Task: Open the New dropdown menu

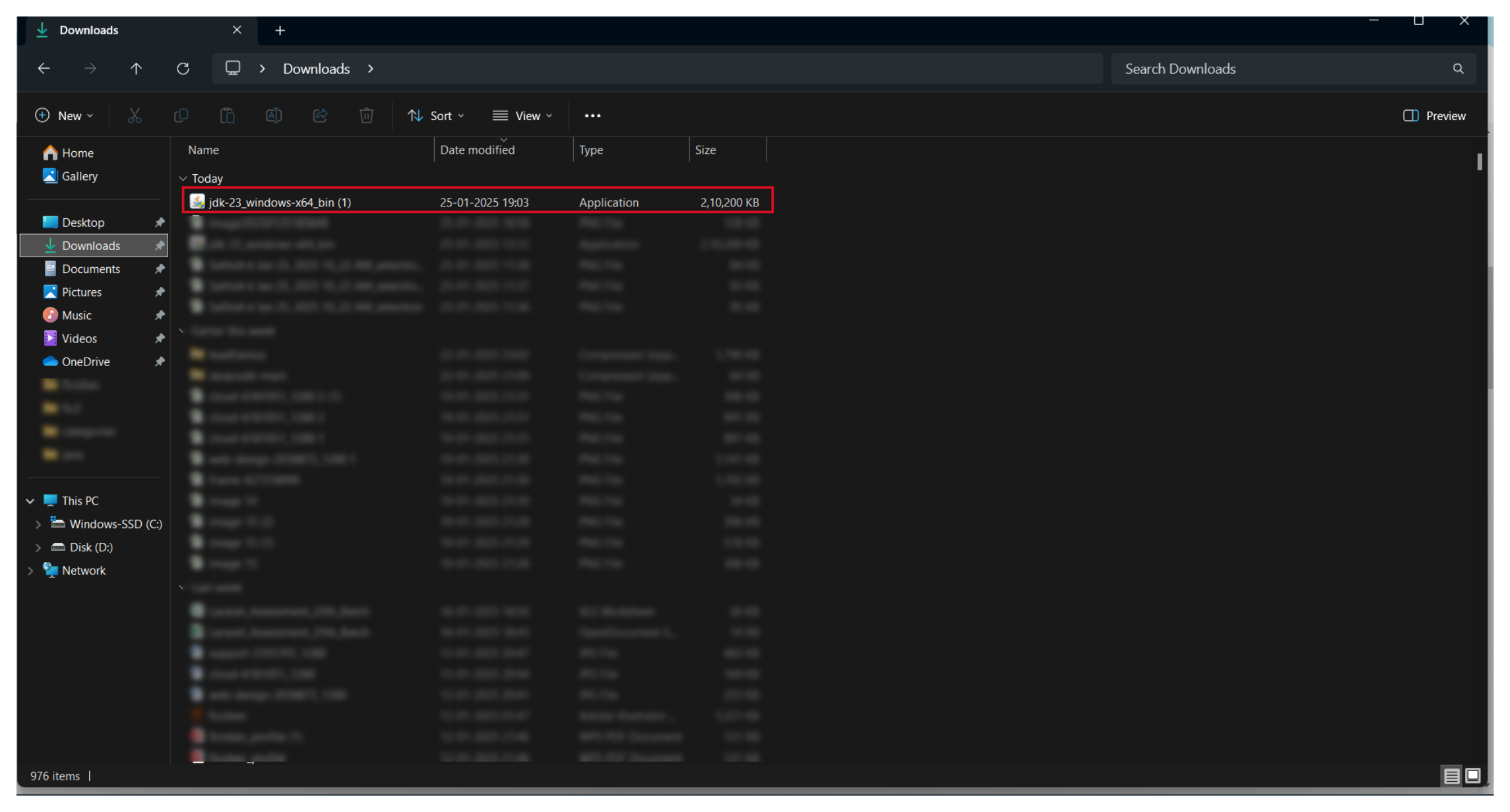Action: 64,115
